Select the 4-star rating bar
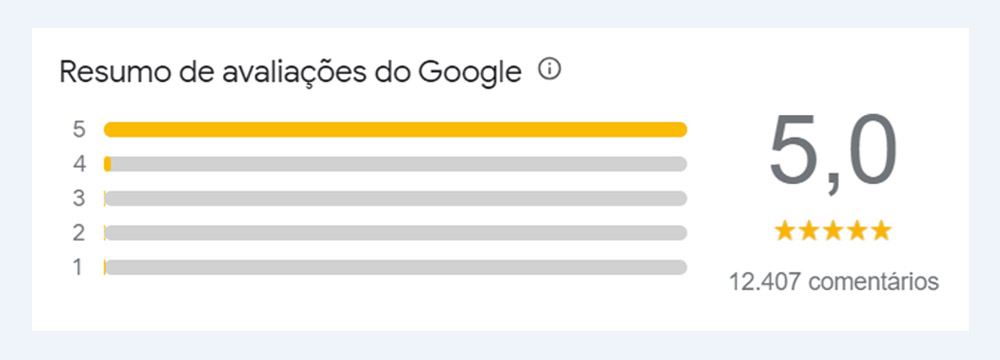1000x360 pixels. coord(395,164)
